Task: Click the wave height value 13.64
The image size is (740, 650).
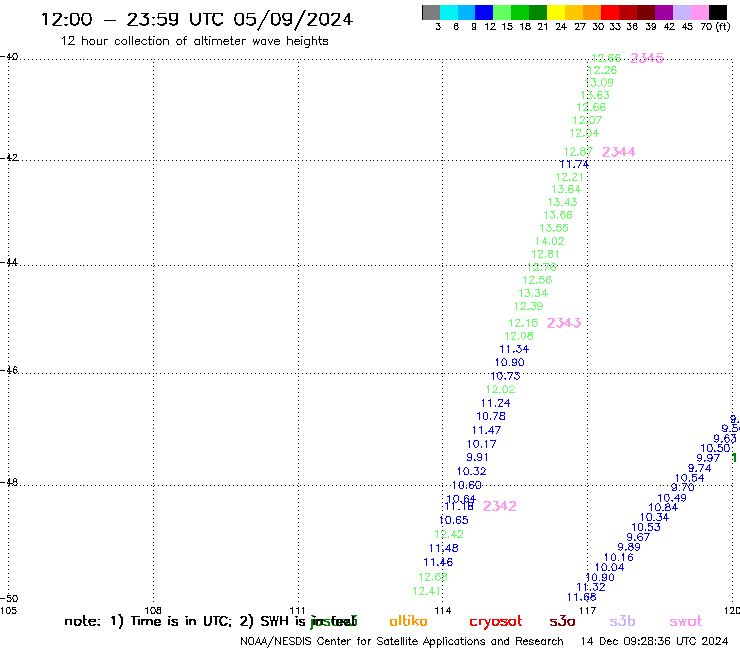Action: [x=566, y=189]
